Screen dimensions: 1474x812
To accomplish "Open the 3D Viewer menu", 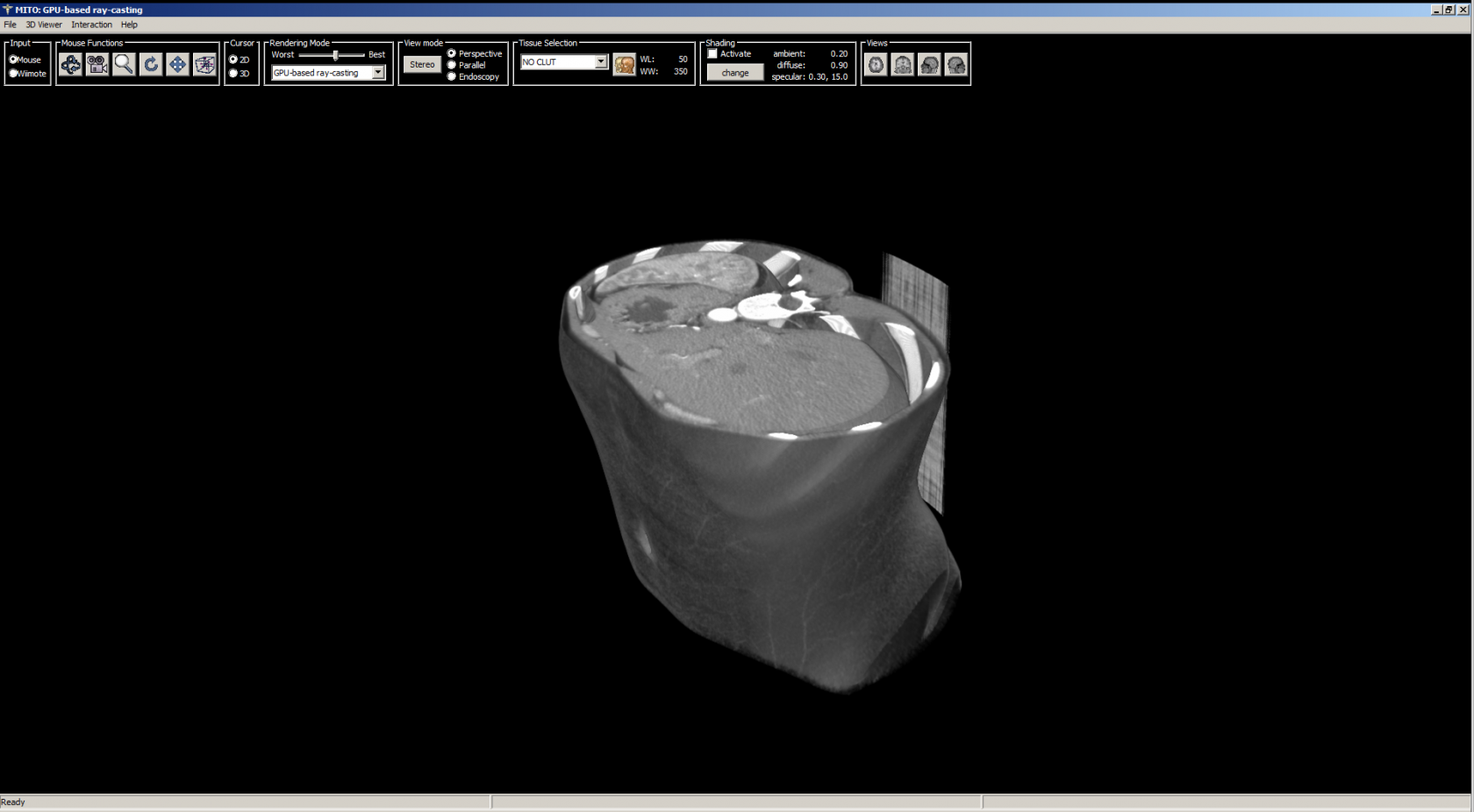I will click(x=44, y=25).
